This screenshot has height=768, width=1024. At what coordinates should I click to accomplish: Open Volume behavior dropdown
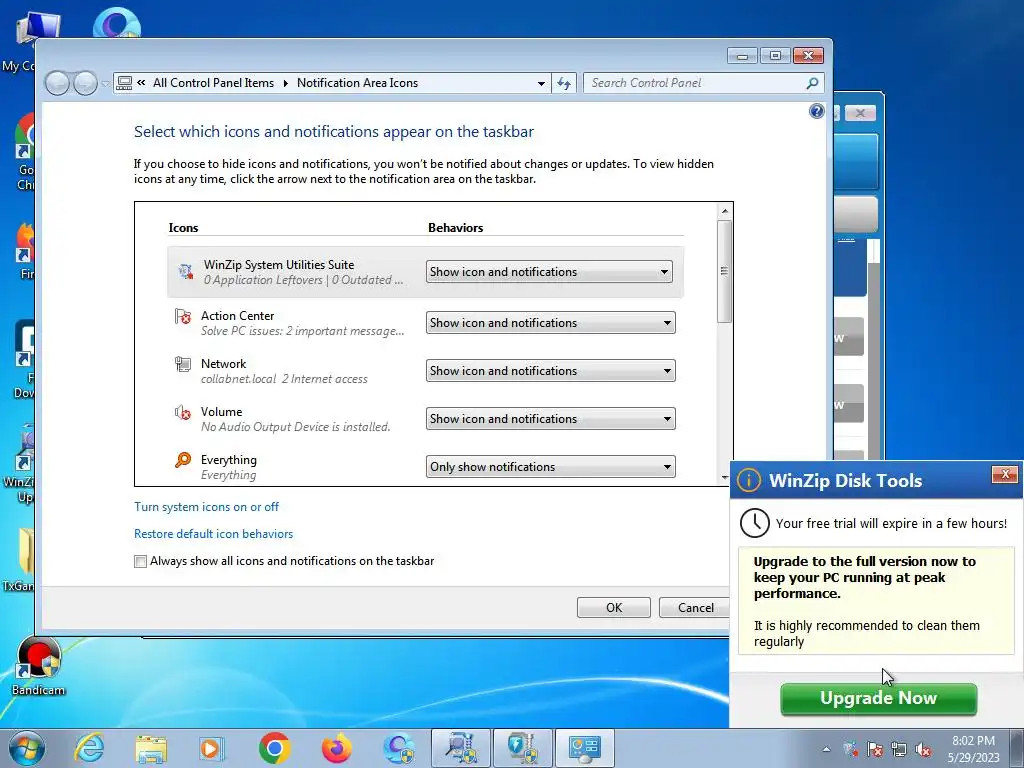pyautogui.click(x=551, y=419)
